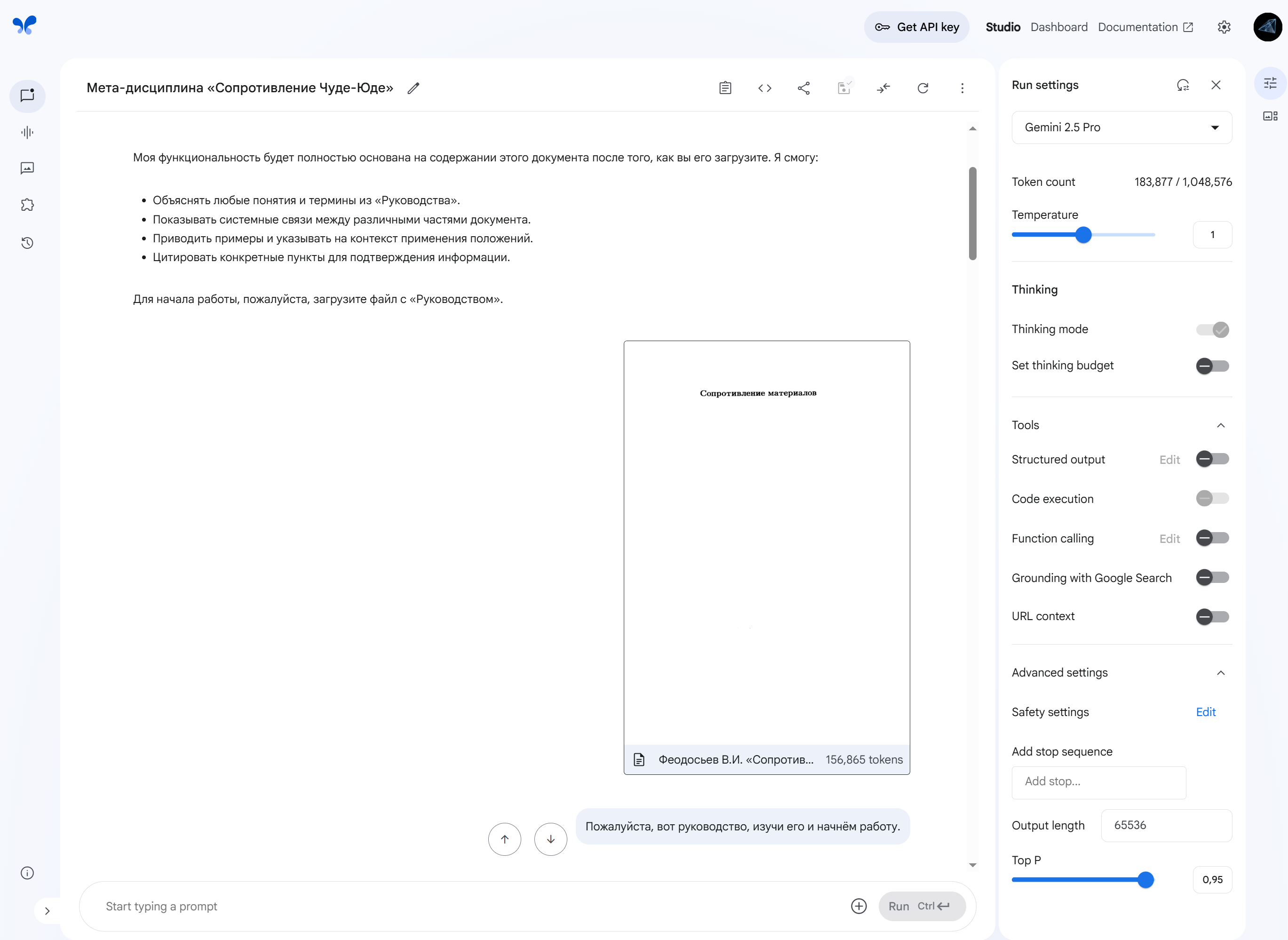
Task: Open the settings gear icon
Action: [x=1224, y=27]
